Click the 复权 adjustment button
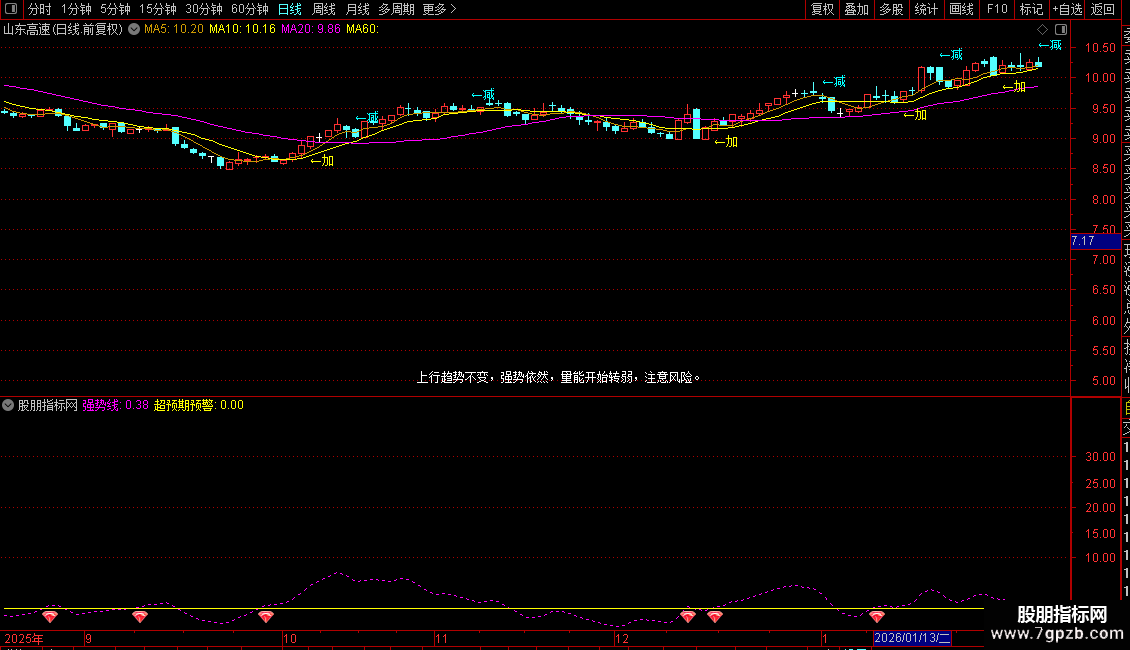 (822, 9)
